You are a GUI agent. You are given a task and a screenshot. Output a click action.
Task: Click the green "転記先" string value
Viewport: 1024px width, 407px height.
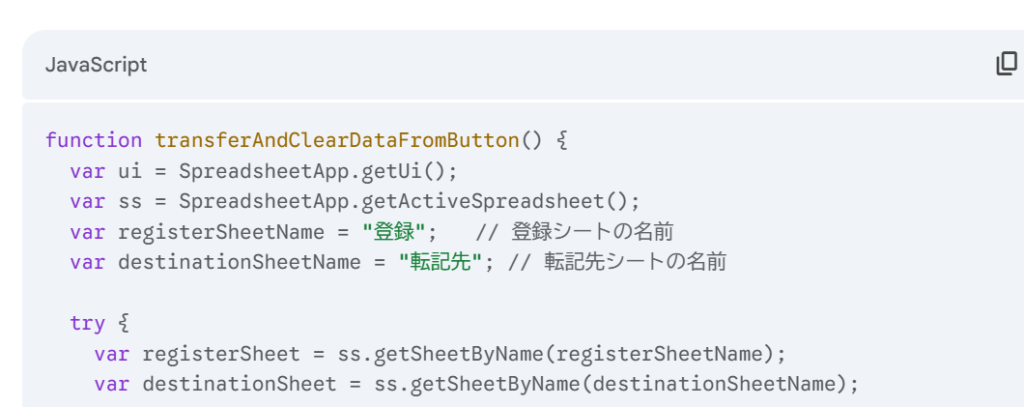click(440, 262)
